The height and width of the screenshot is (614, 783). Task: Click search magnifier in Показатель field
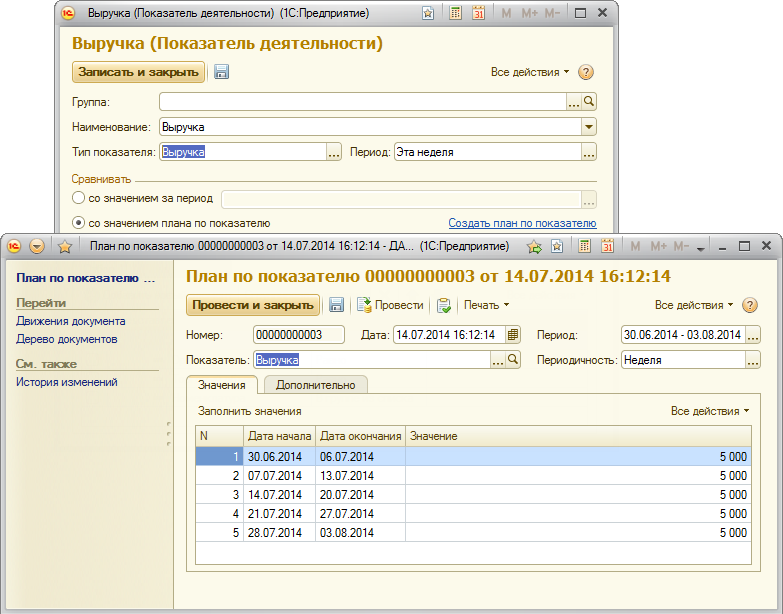(513, 359)
